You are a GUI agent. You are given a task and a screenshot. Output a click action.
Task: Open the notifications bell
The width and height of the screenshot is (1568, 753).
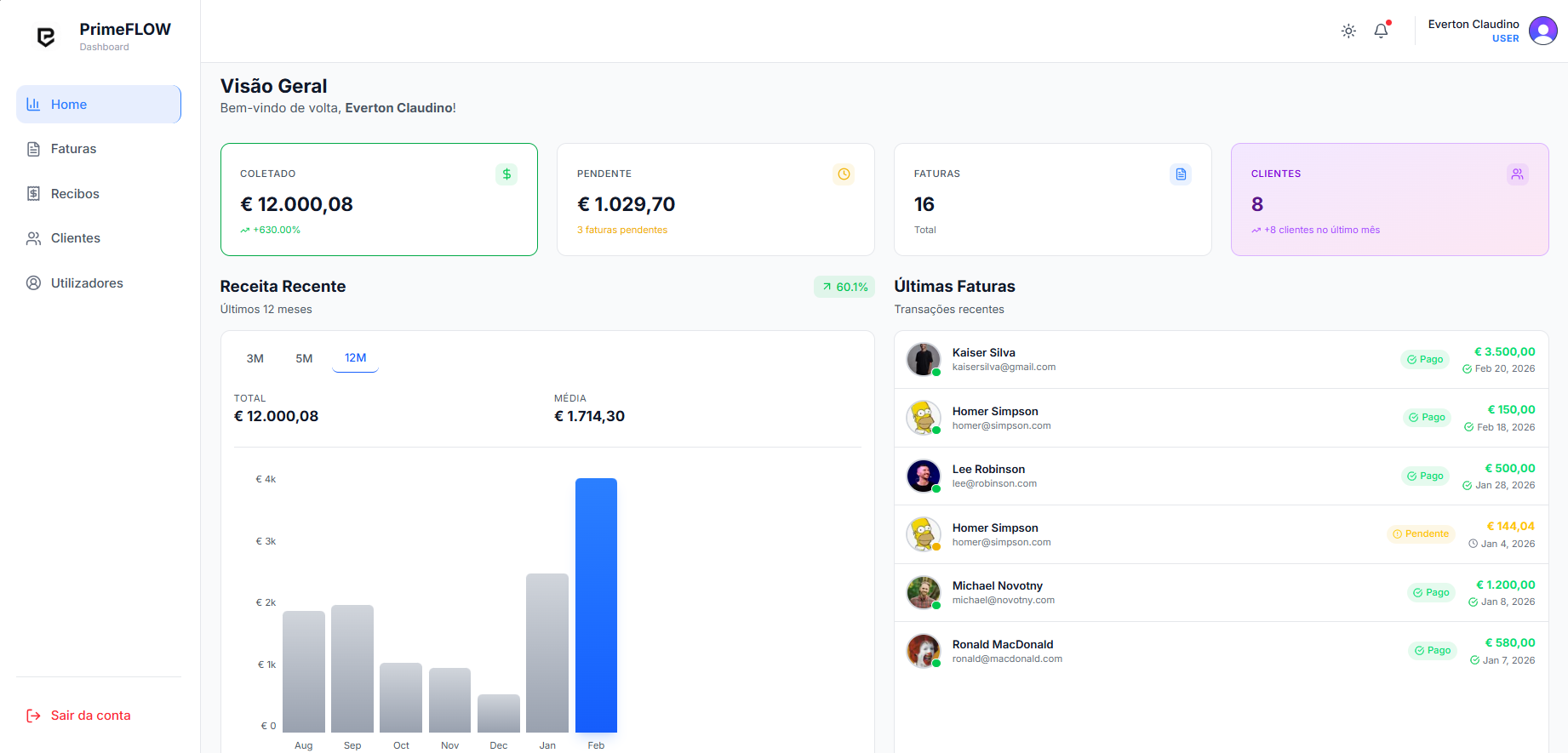[x=1381, y=31]
